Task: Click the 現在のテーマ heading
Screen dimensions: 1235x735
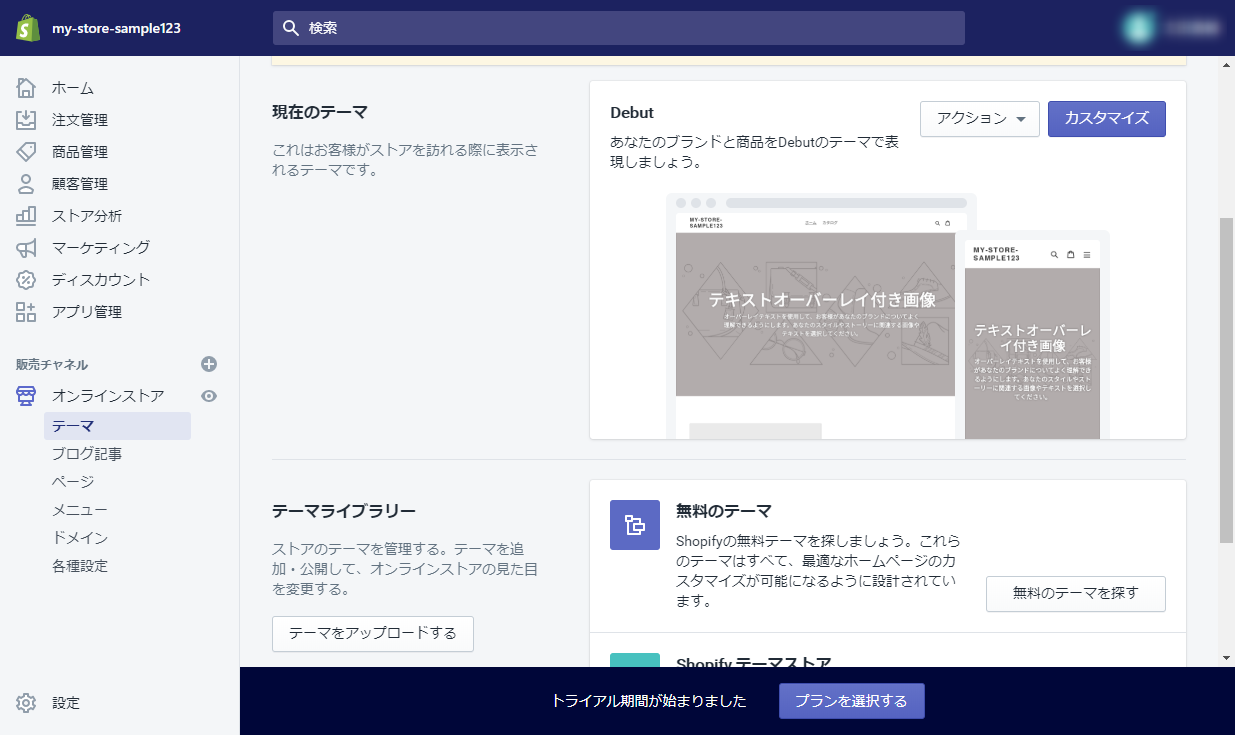Action: click(x=320, y=112)
